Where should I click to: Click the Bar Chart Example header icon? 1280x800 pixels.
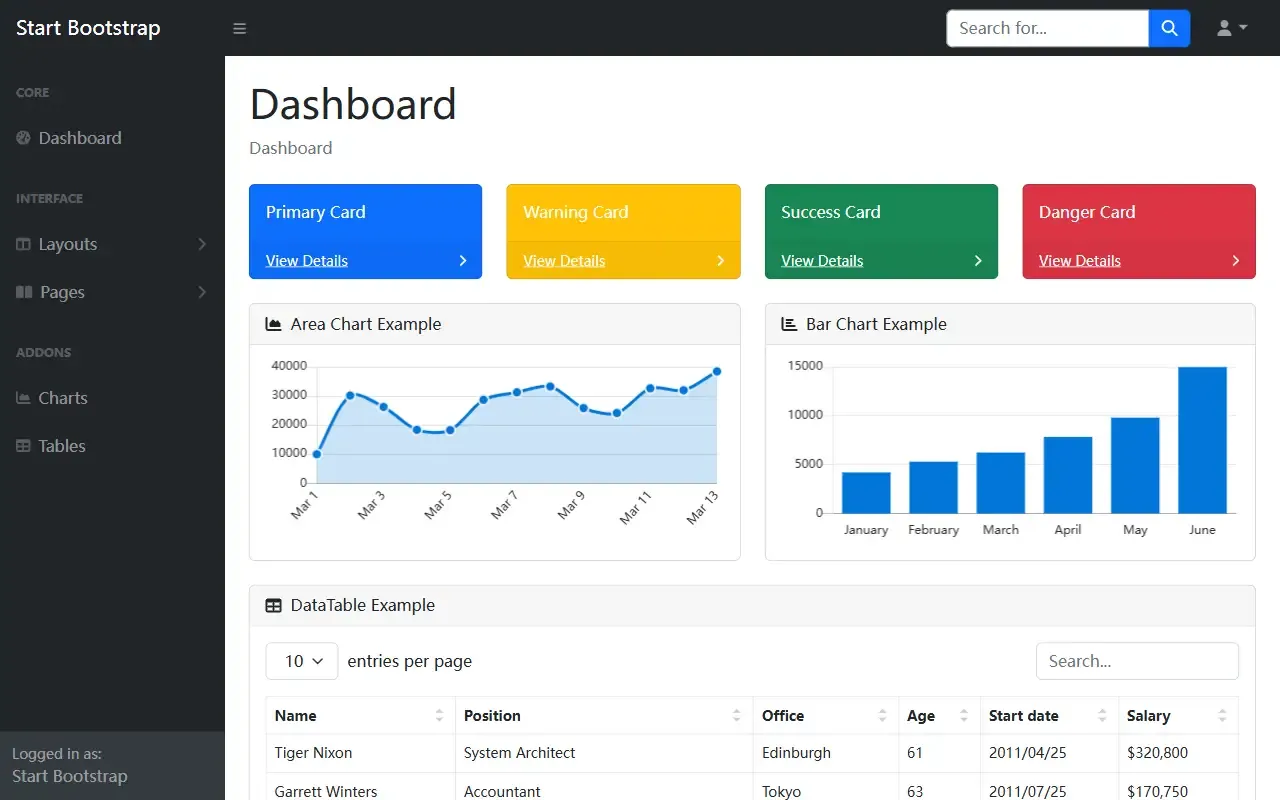(789, 324)
